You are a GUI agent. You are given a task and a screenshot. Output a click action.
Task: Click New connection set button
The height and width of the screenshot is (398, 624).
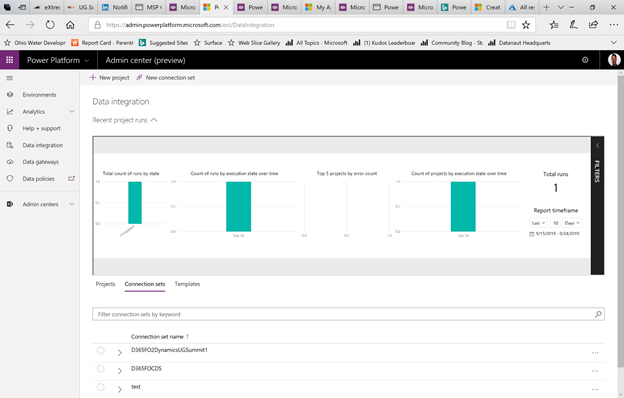[166, 78]
